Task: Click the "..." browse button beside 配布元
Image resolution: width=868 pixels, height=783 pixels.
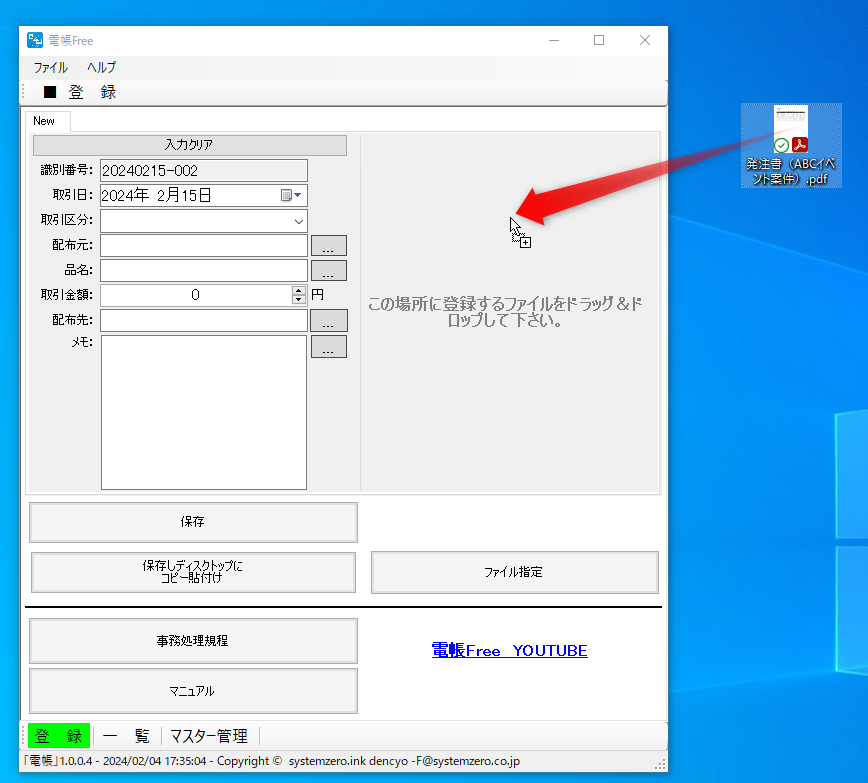Action: 329,245
